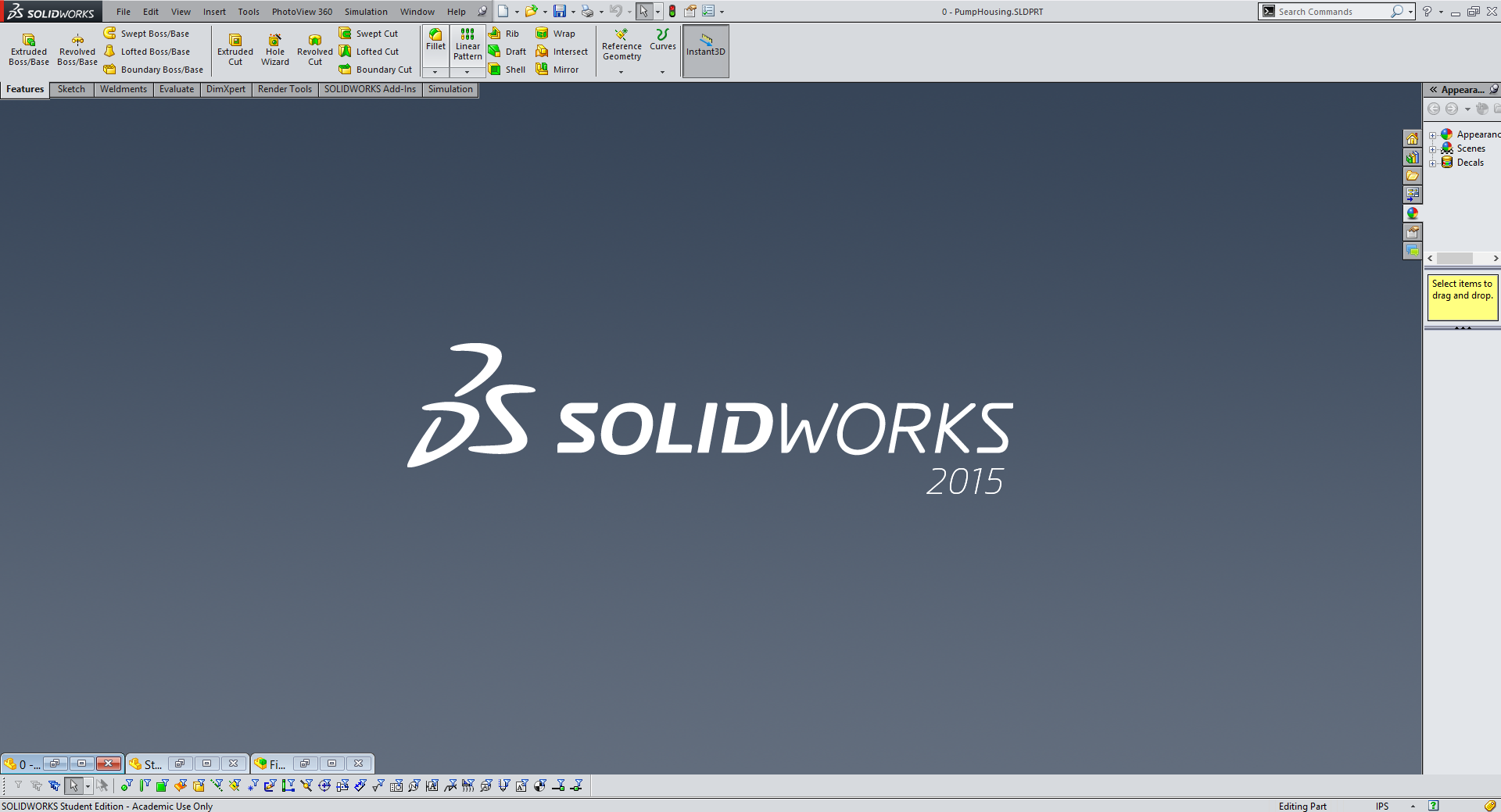Expand the Appearances tree node
Screen dimensions: 1501x812
click(x=1433, y=135)
